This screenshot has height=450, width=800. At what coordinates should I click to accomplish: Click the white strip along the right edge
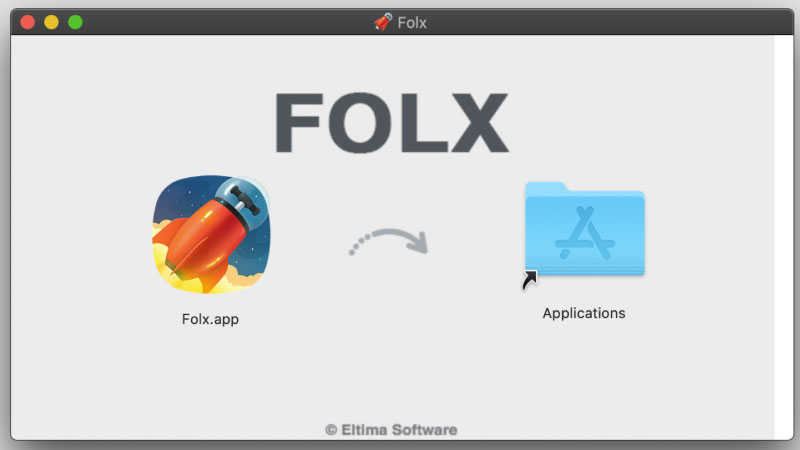[x=784, y=237]
